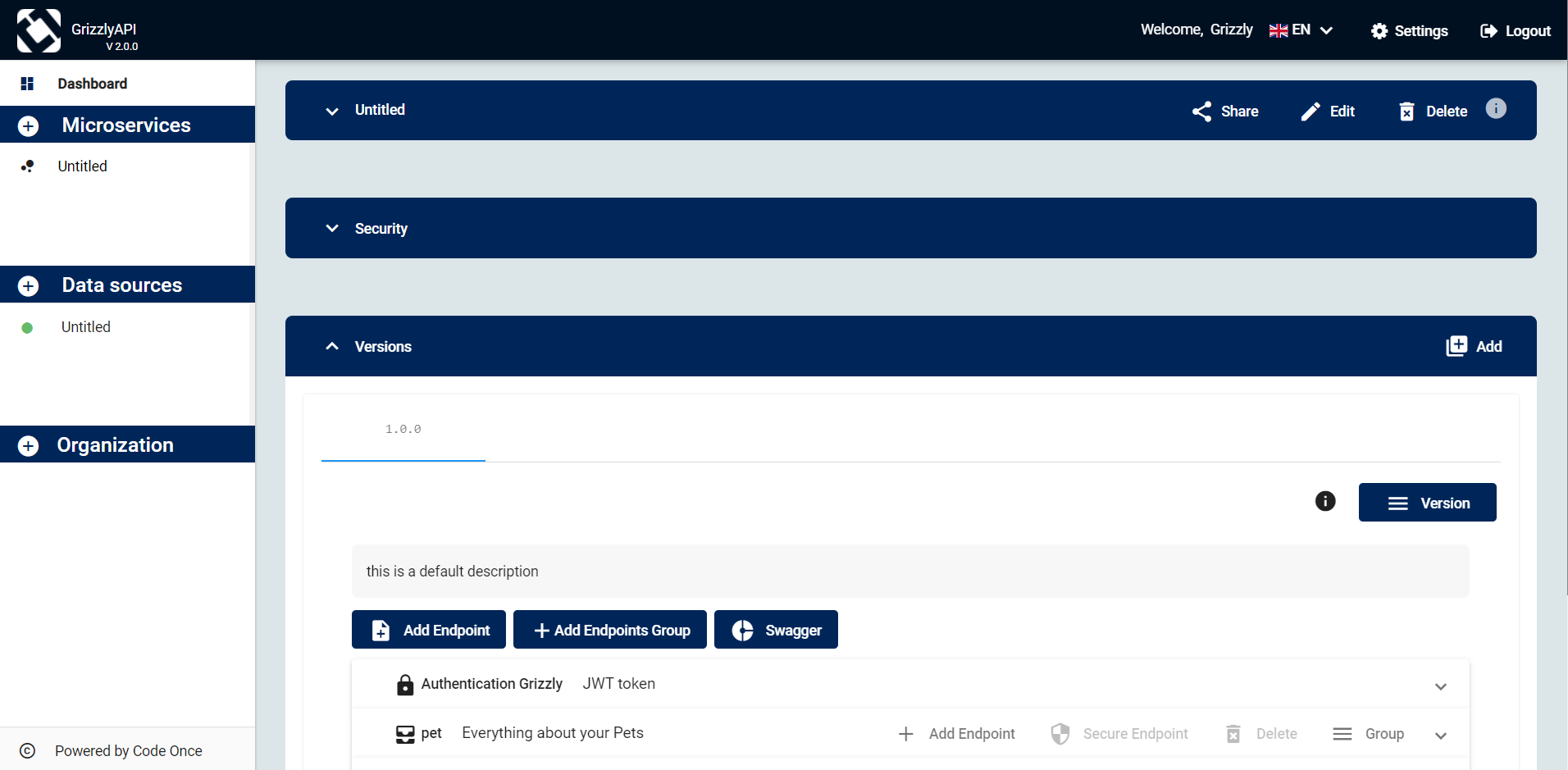Image resolution: width=1568 pixels, height=770 pixels.
Task: Click Add Endpoint text in pet row
Action: pyautogui.click(x=972, y=734)
